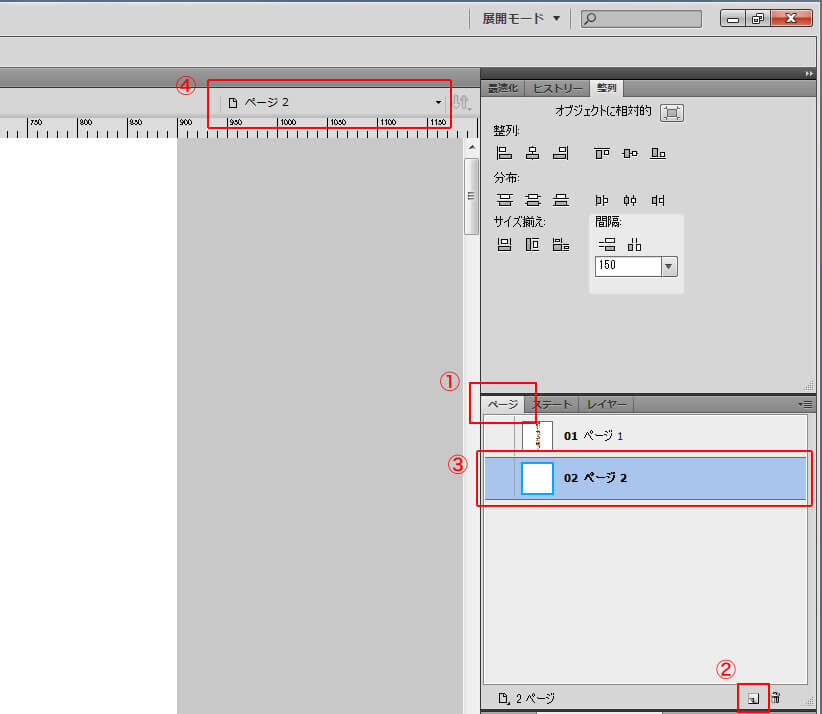The image size is (822, 714).
Task: Switch to the ステート tab
Action: click(x=552, y=404)
